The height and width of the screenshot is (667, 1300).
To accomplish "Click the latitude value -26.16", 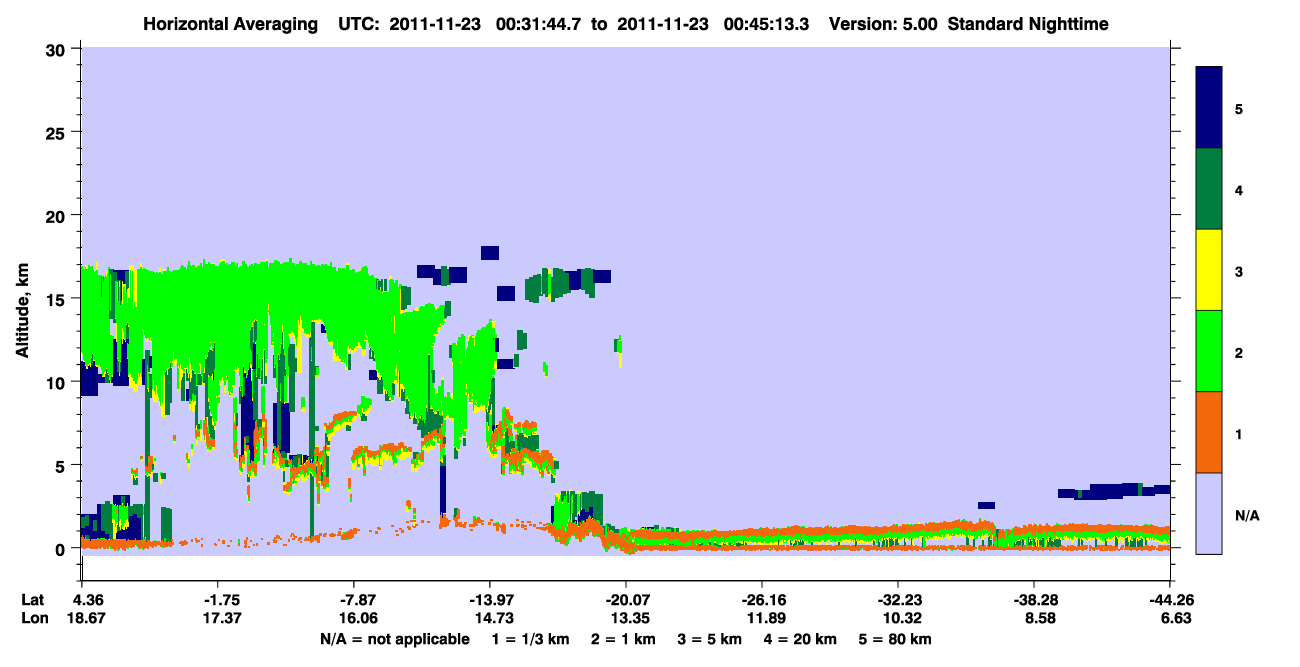I will [x=762, y=600].
